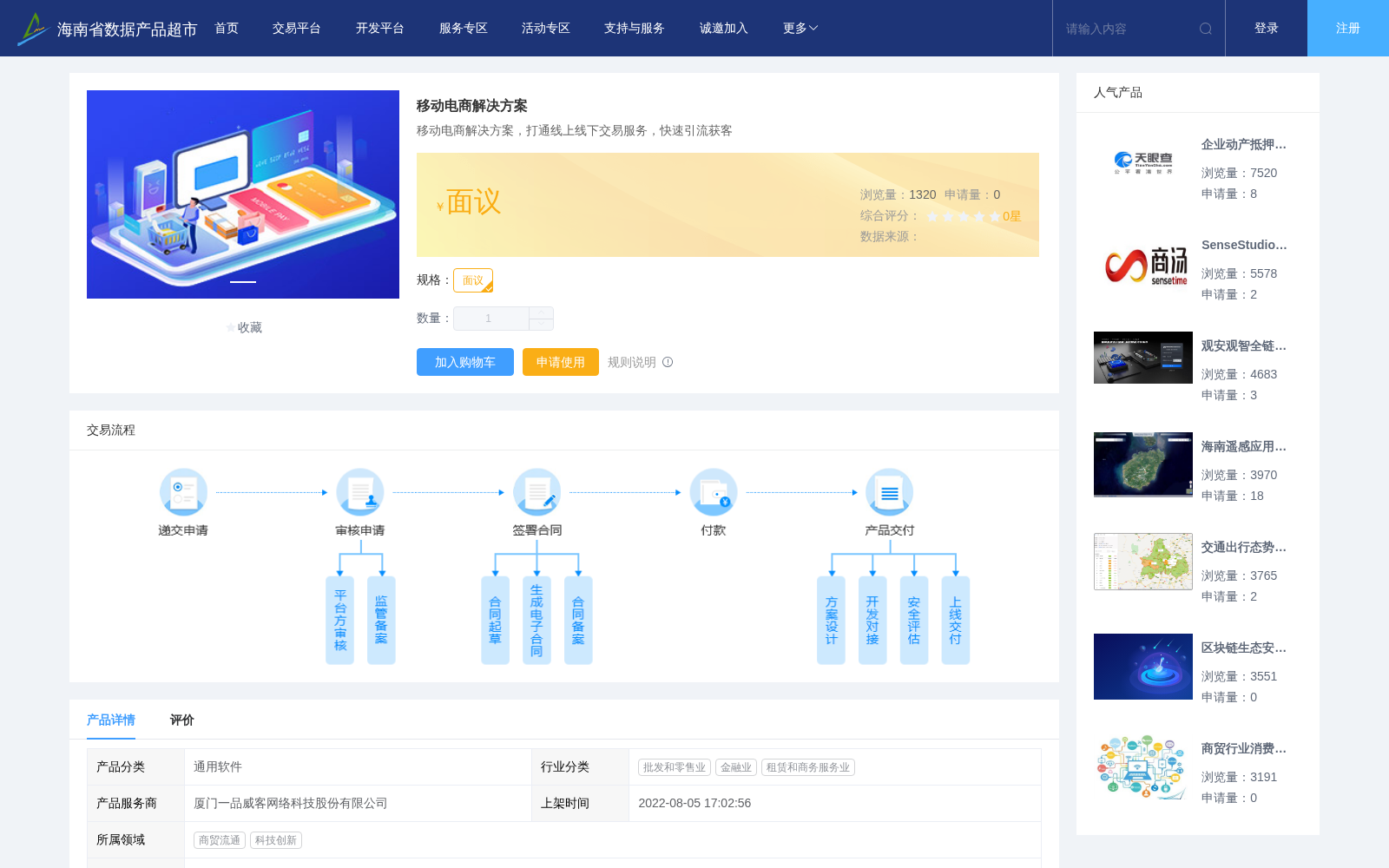The image size is (1389, 868).
Task: Open the 规则说明 link
Action: coord(632,362)
